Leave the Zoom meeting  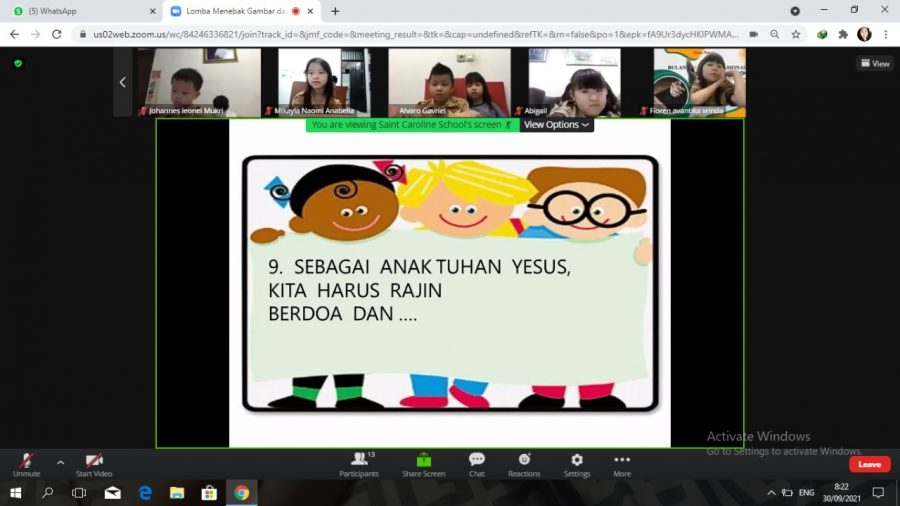(x=869, y=464)
